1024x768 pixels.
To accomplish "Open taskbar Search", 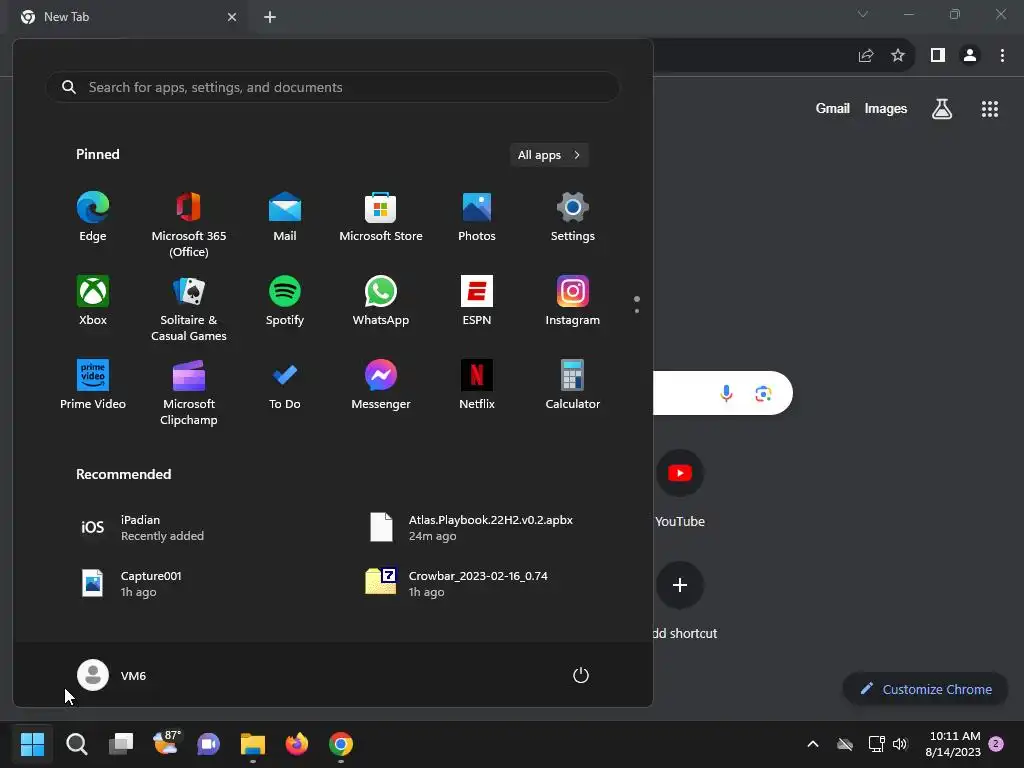I will pos(76,744).
